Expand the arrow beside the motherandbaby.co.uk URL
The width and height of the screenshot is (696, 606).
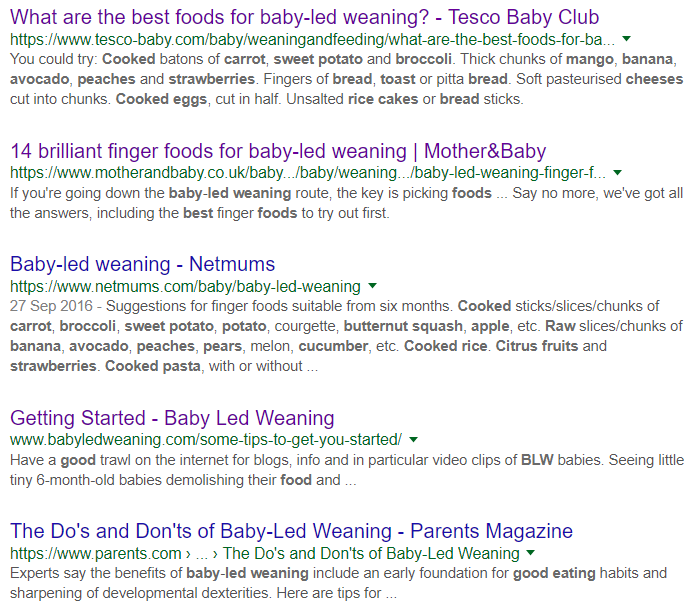pos(617,173)
